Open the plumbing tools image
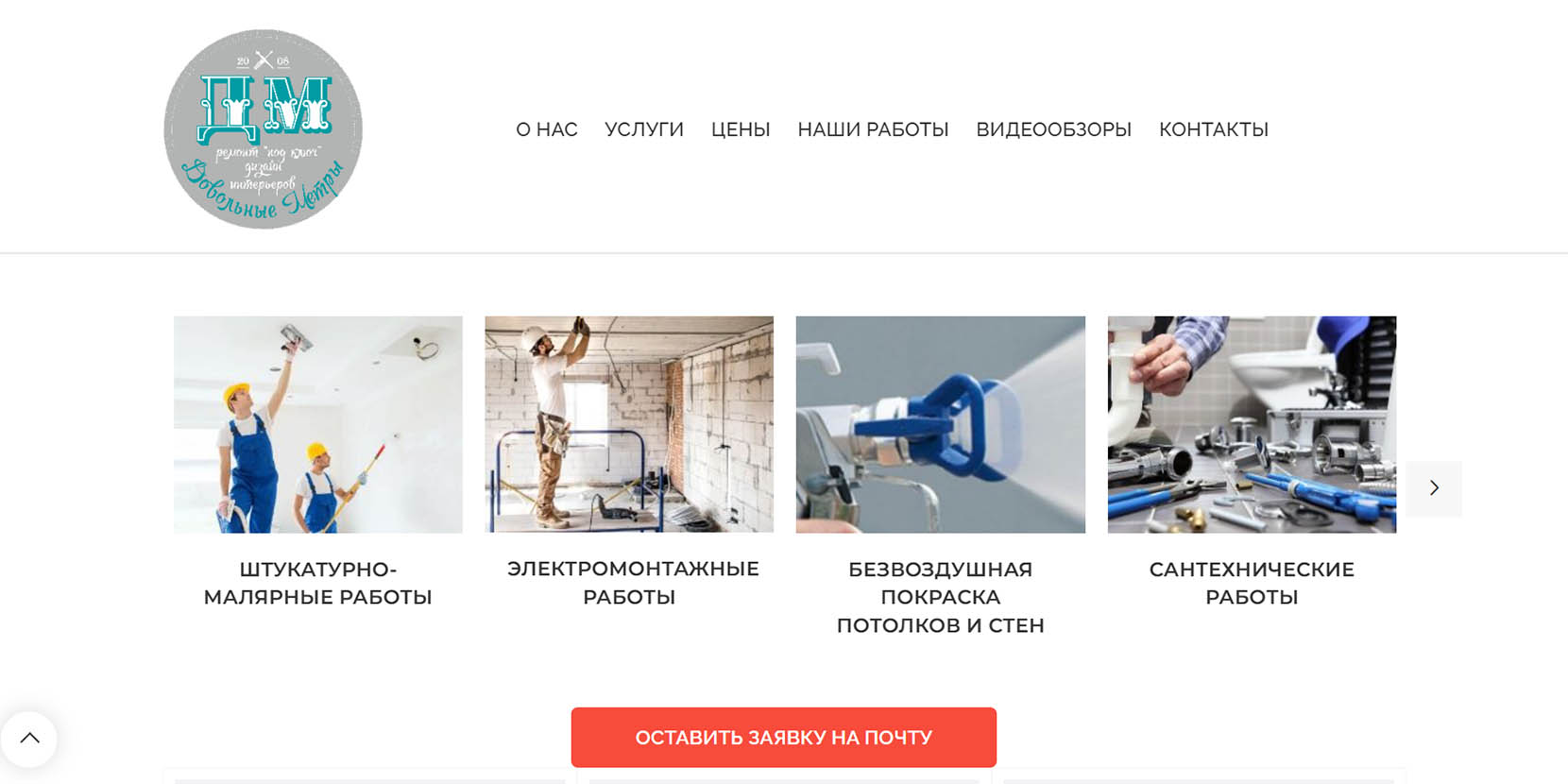This screenshot has height=784, width=1568. click(1252, 425)
